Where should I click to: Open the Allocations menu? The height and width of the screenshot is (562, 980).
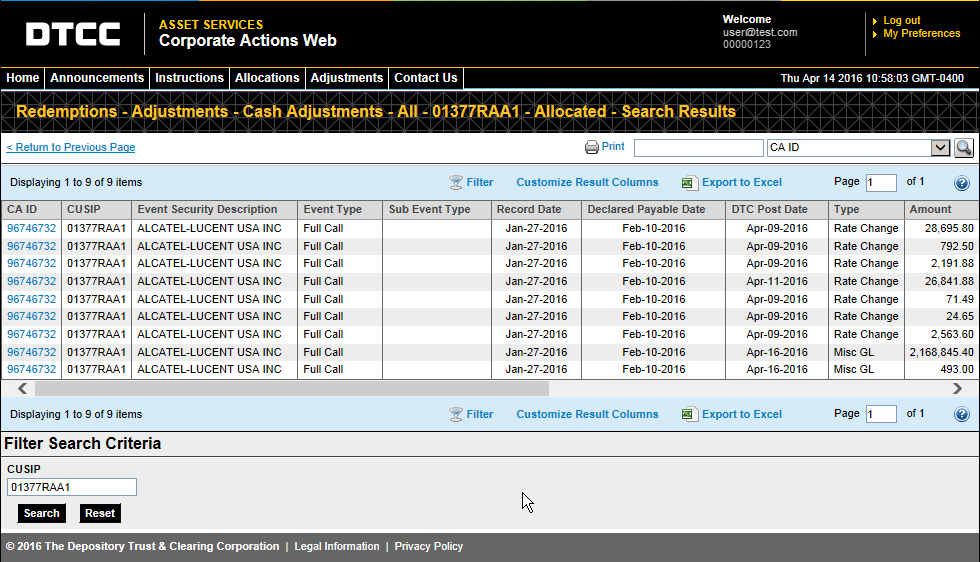267,78
